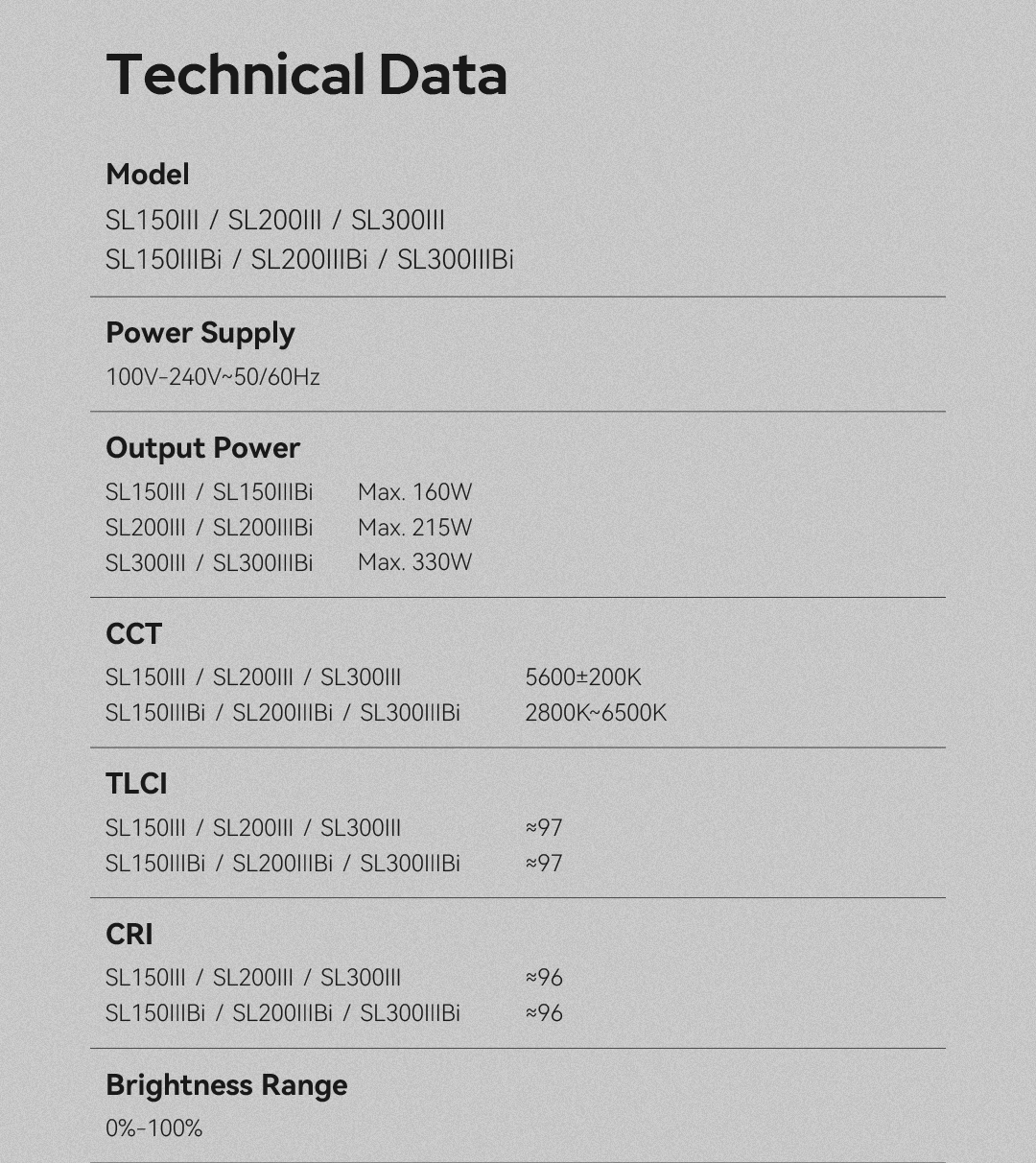Image resolution: width=1036 pixels, height=1163 pixels.
Task: Click the "Max. 215W" output value
Action: [414, 528]
